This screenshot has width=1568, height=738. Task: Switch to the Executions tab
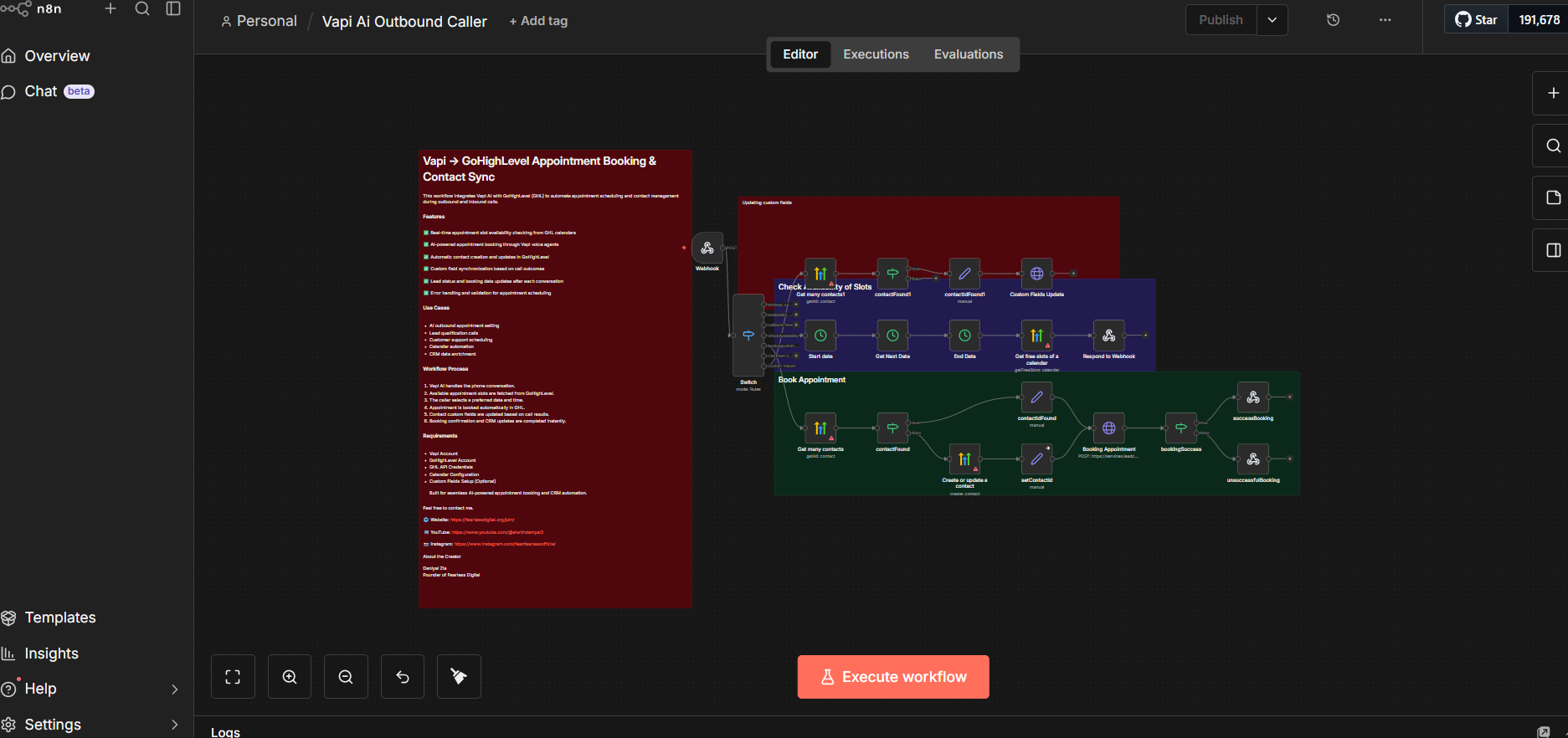[876, 54]
